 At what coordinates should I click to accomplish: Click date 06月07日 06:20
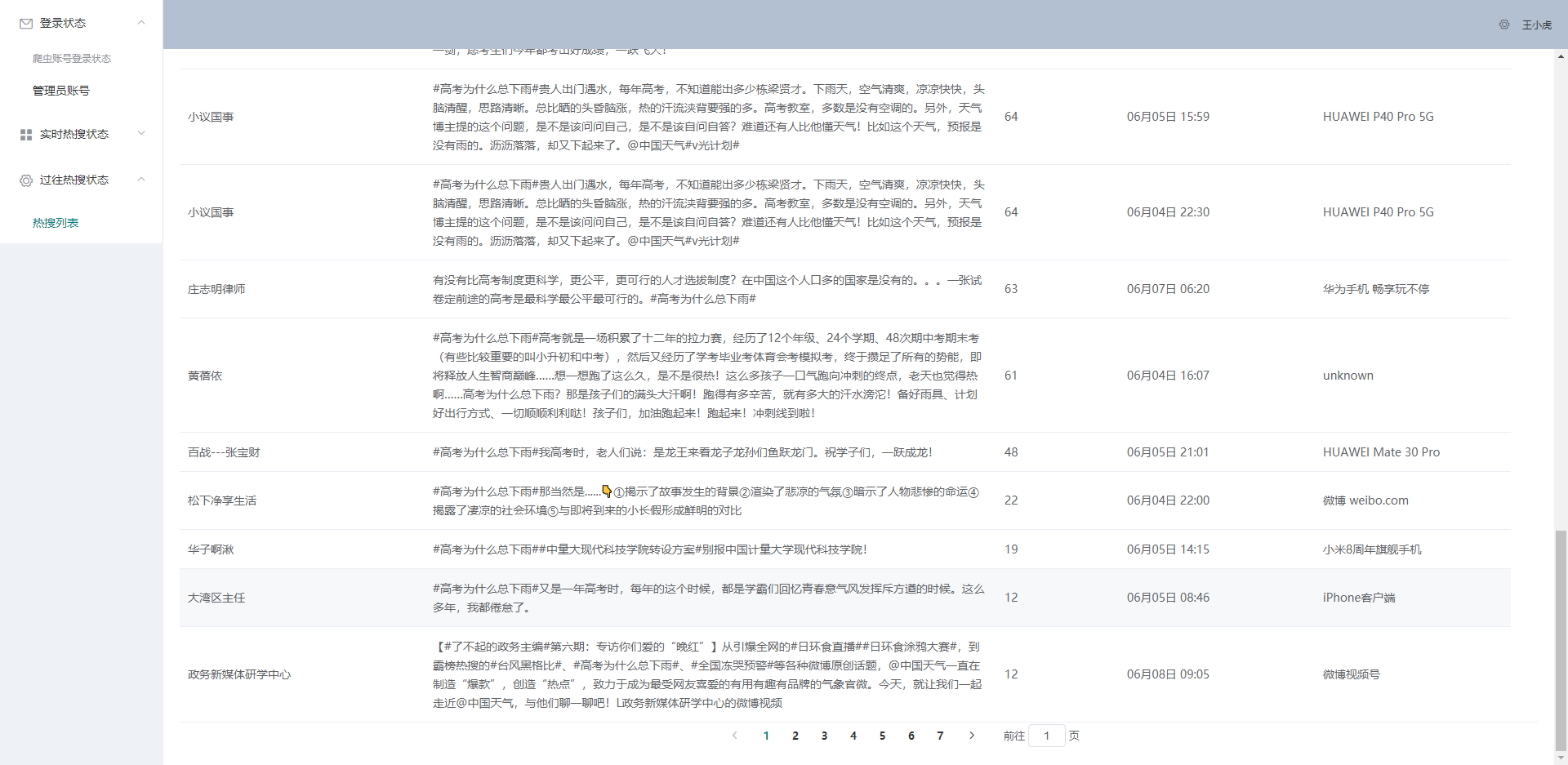coord(1168,289)
